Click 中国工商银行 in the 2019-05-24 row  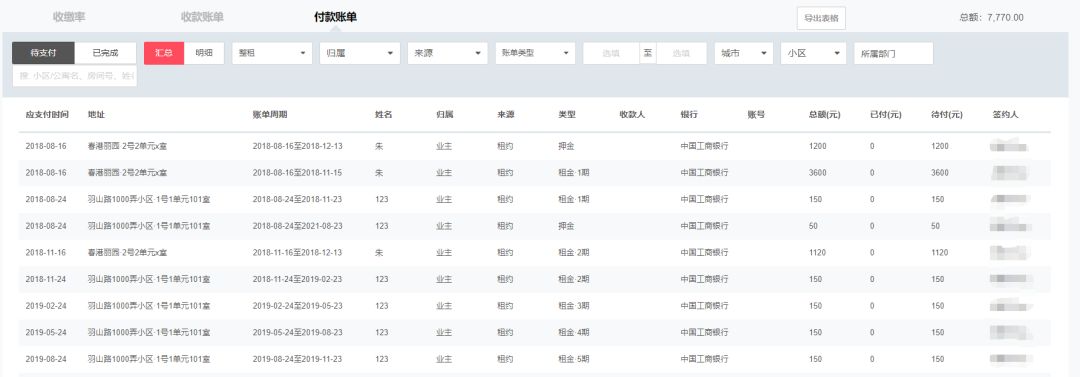pos(705,332)
